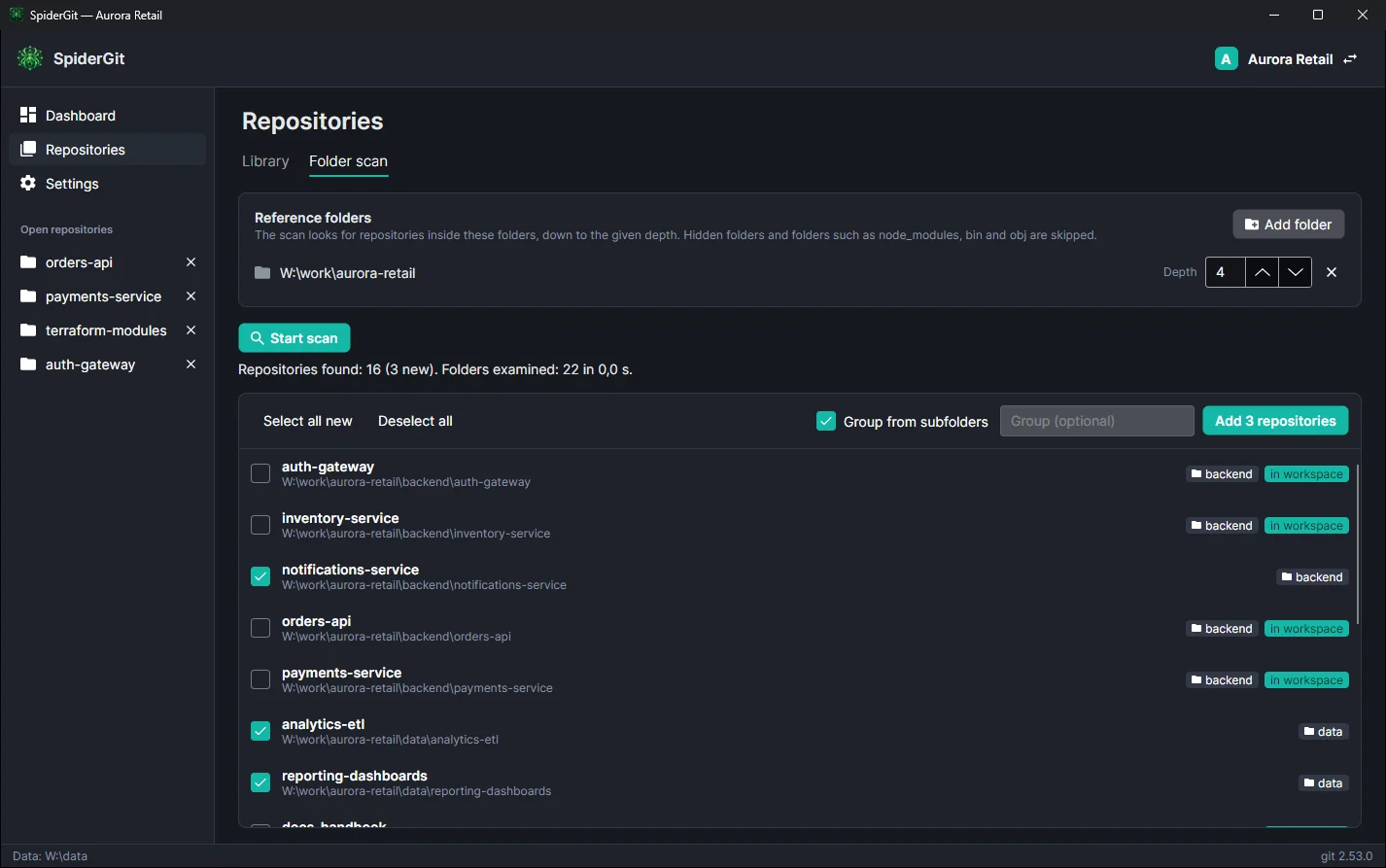Remove the W:\work\aurora-retail reference folder

tap(1332, 272)
